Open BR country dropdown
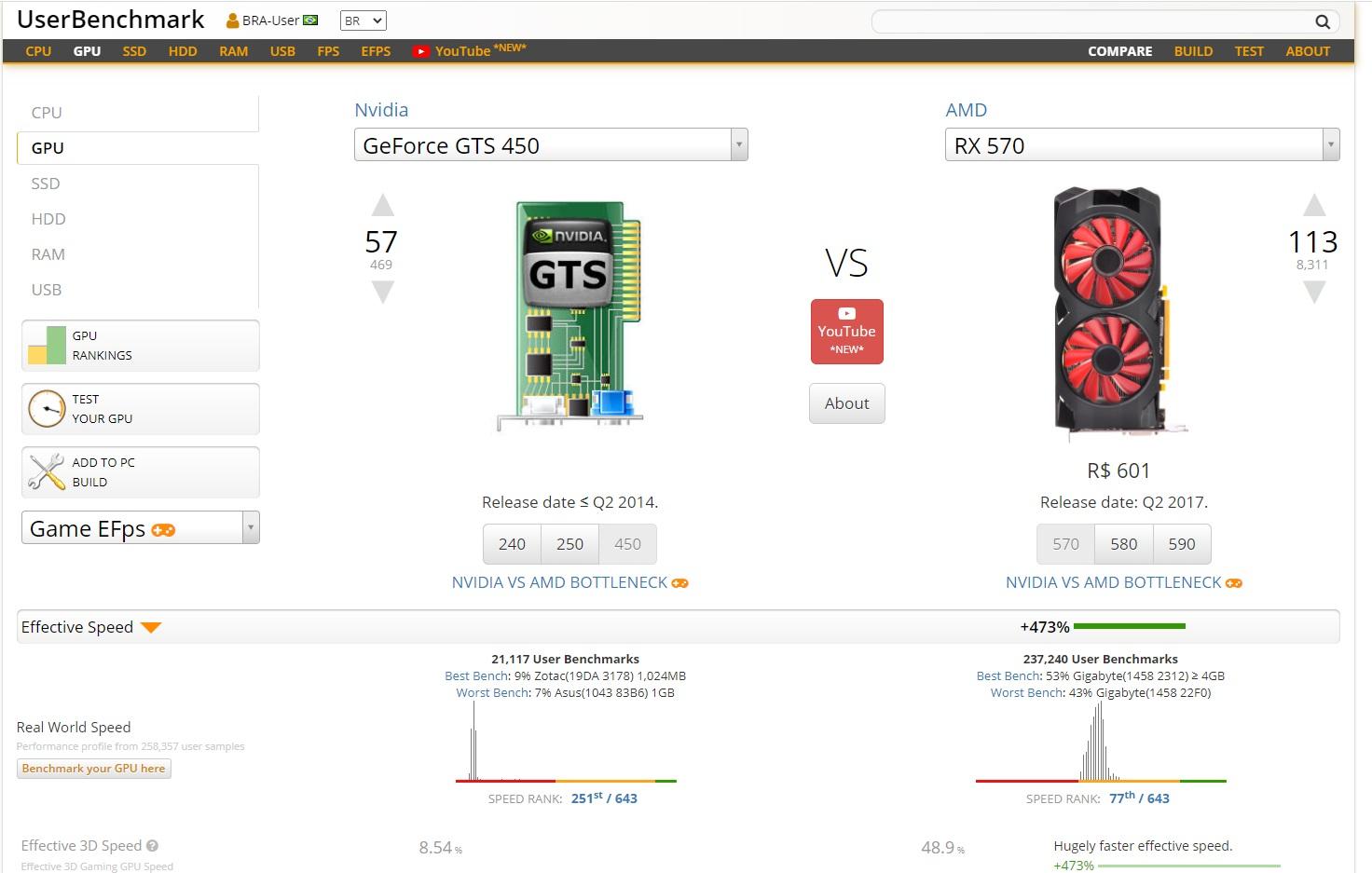The image size is (1372, 873). [363, 20]
